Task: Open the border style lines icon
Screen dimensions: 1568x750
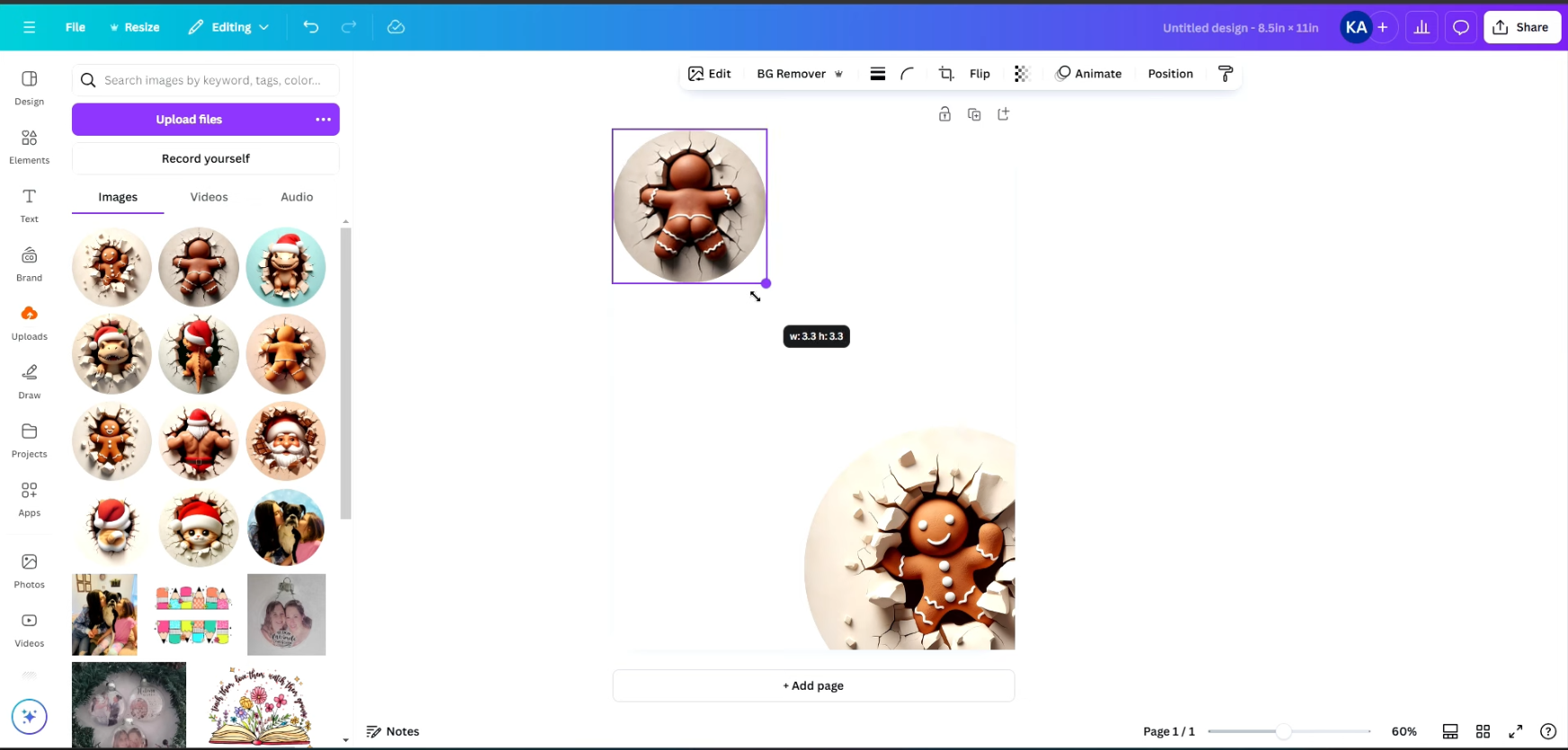Action: click(x=878, y=74)
